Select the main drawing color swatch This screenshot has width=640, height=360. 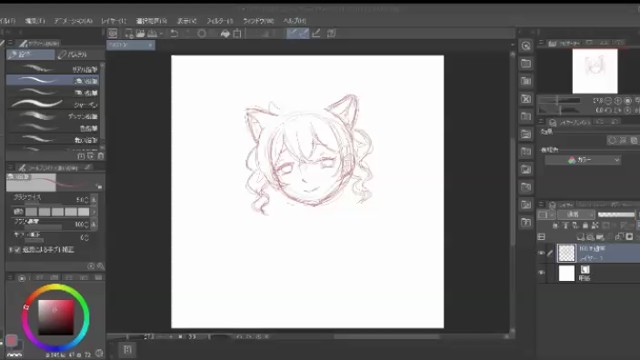click(11, 340)
